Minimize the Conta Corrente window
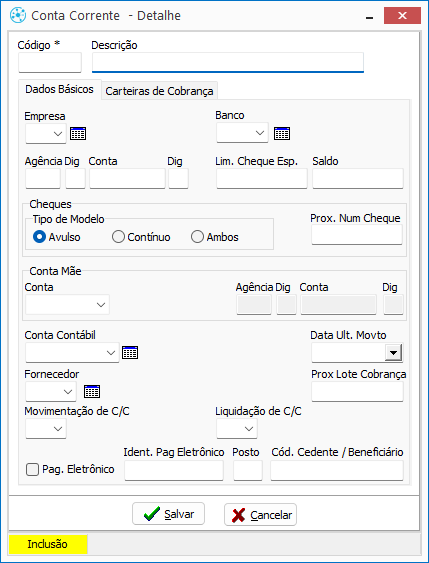Image resolution: width=429 pixels, height=563 pixels. (369, 16)
